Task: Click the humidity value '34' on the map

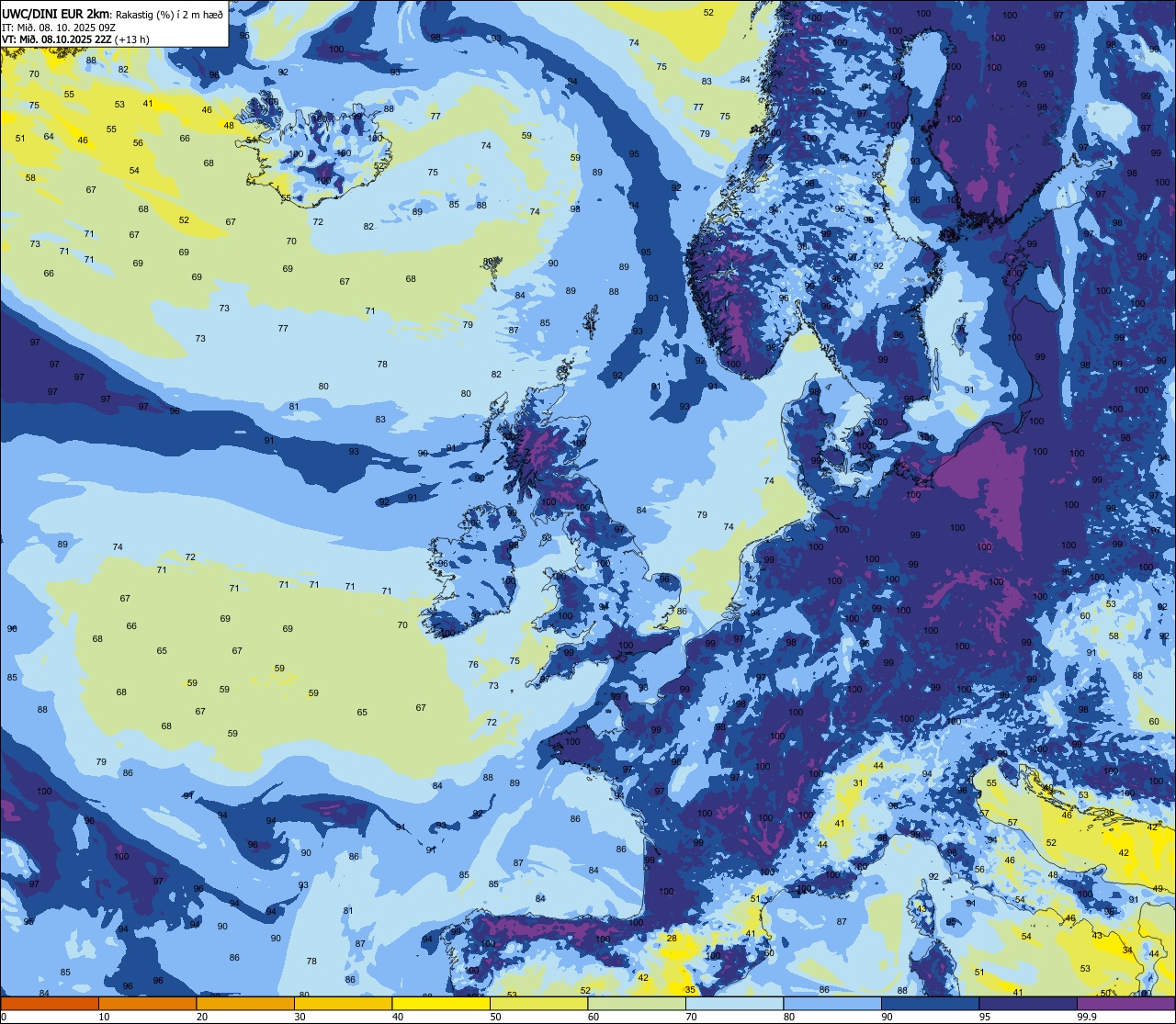Action: click(1127, 950)
